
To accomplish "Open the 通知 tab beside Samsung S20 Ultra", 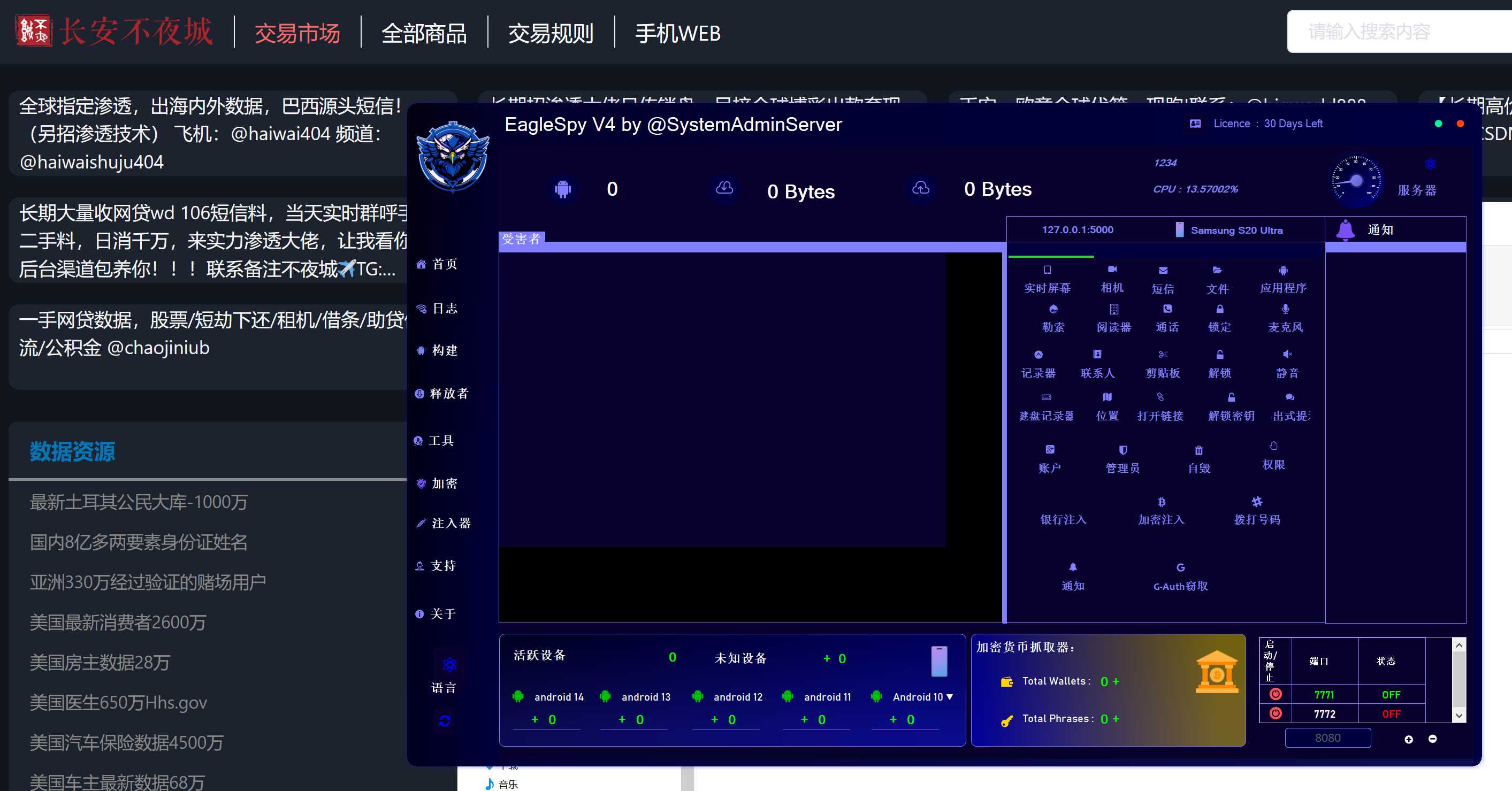I will click(1365, 229).
